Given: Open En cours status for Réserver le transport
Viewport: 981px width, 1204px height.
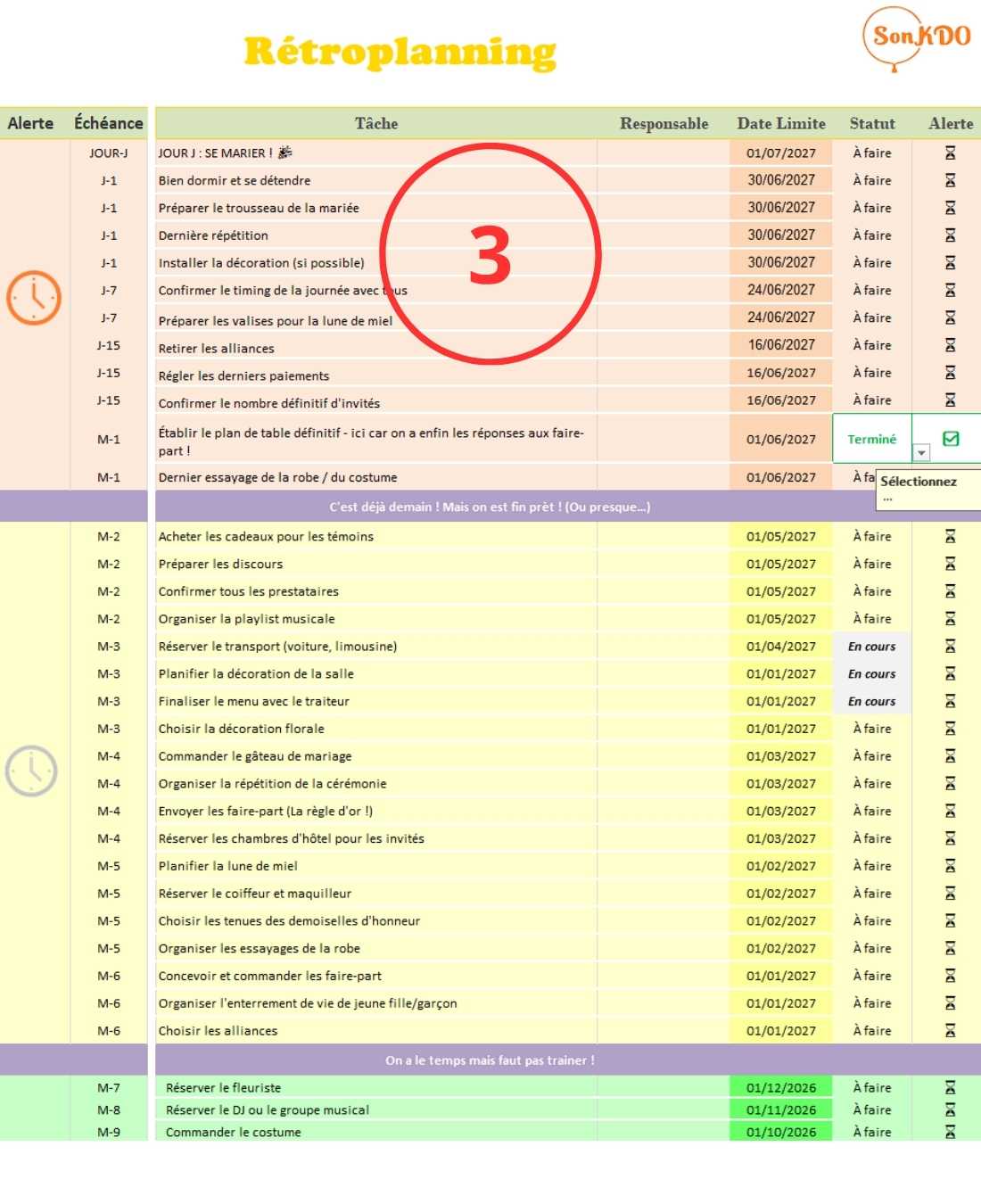Looking at the screenshot, I should point(871,647).
